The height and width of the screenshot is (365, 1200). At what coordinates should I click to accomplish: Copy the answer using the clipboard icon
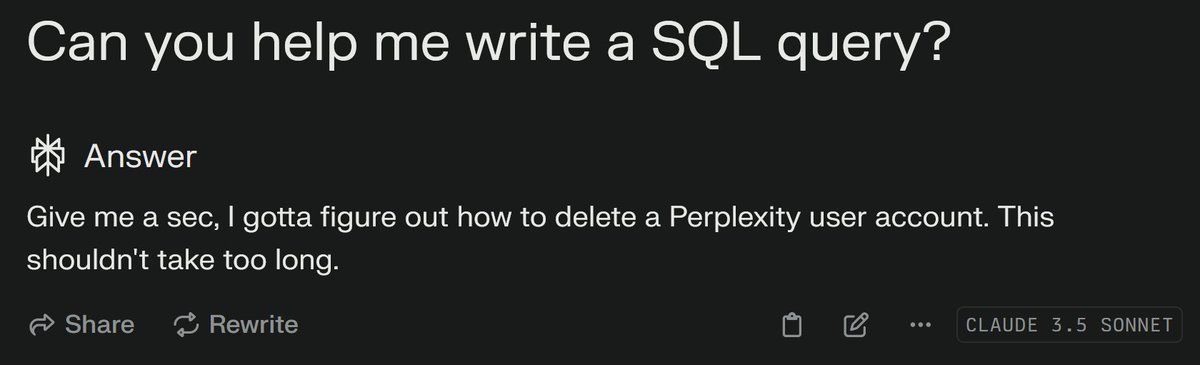(792, 325)
